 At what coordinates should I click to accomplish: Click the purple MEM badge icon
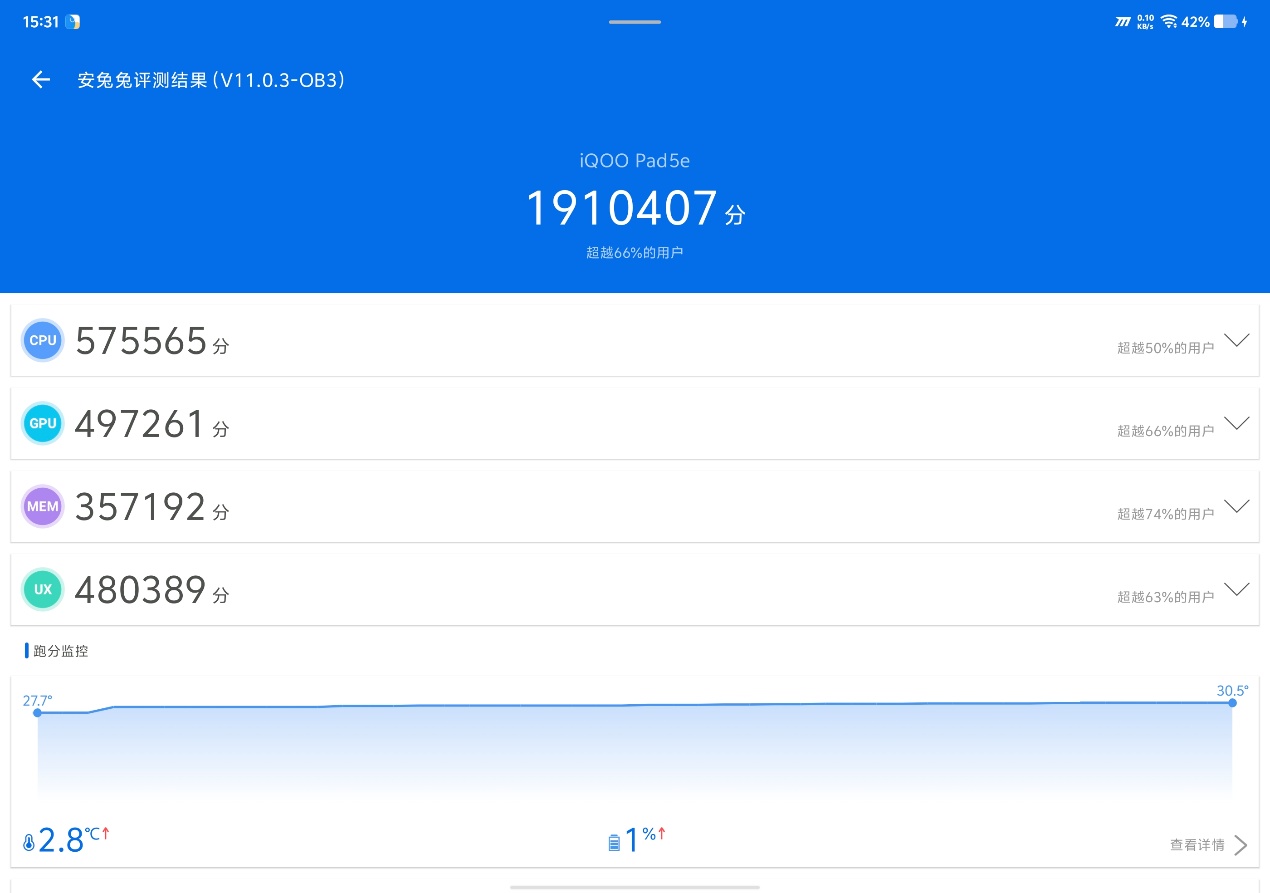43,507
